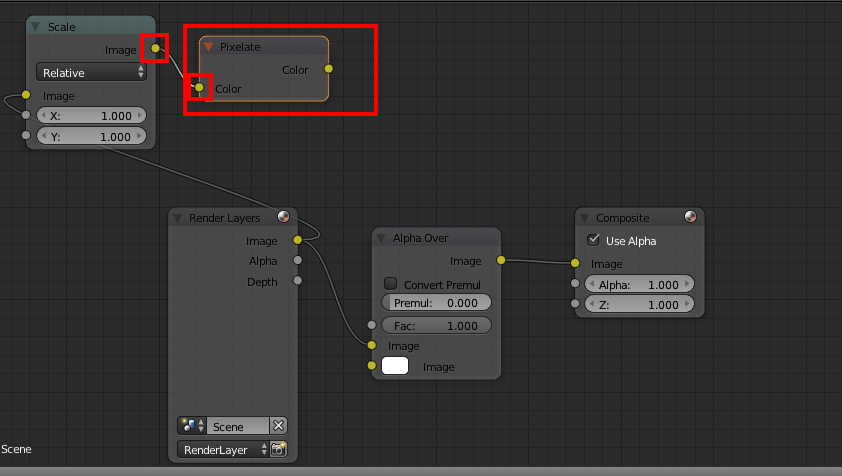Click the Composite Image input socket
Screen dimensions: 842x476
[x=575, y=263]
